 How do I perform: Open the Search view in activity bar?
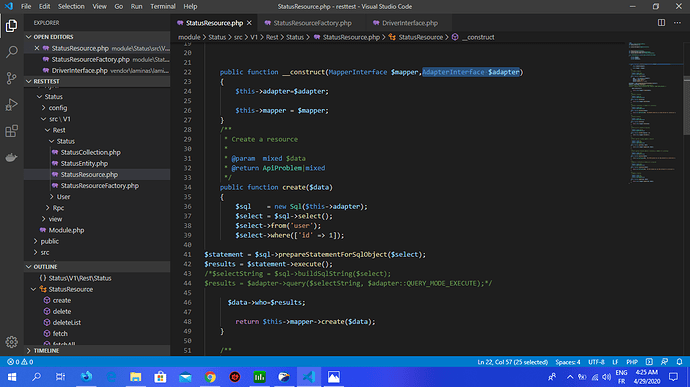click(x=11, y=52)
